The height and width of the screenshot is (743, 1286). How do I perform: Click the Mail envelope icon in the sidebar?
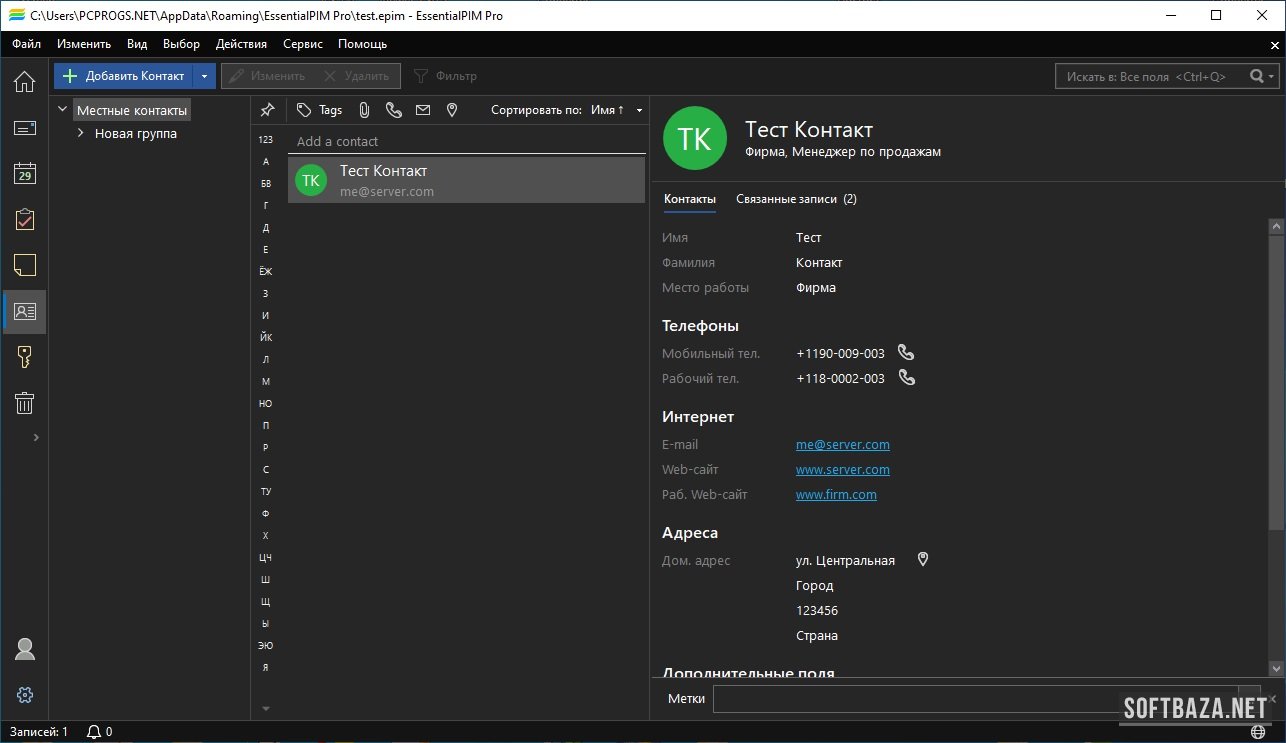pyautogui.click(x=25, y=128)
